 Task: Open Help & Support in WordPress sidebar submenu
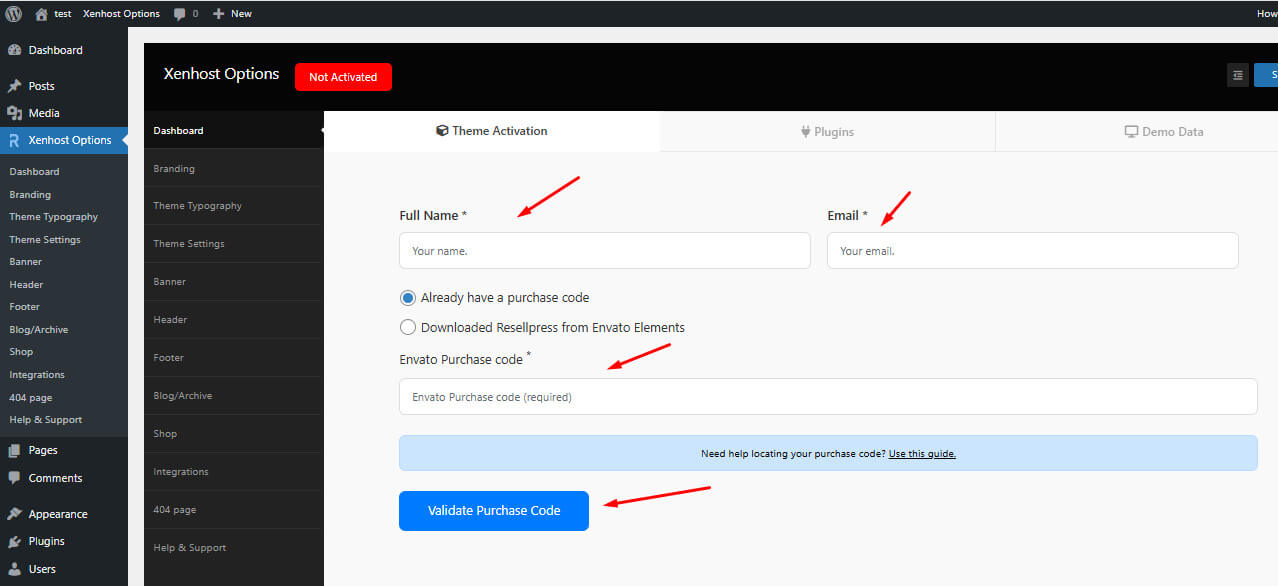[x=46, y=420]
